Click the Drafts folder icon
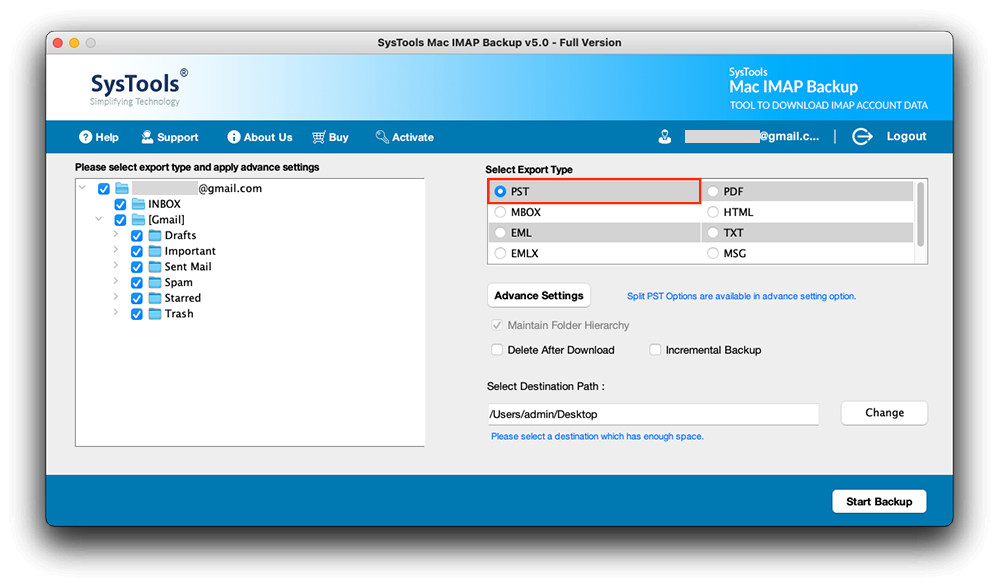 155,235
